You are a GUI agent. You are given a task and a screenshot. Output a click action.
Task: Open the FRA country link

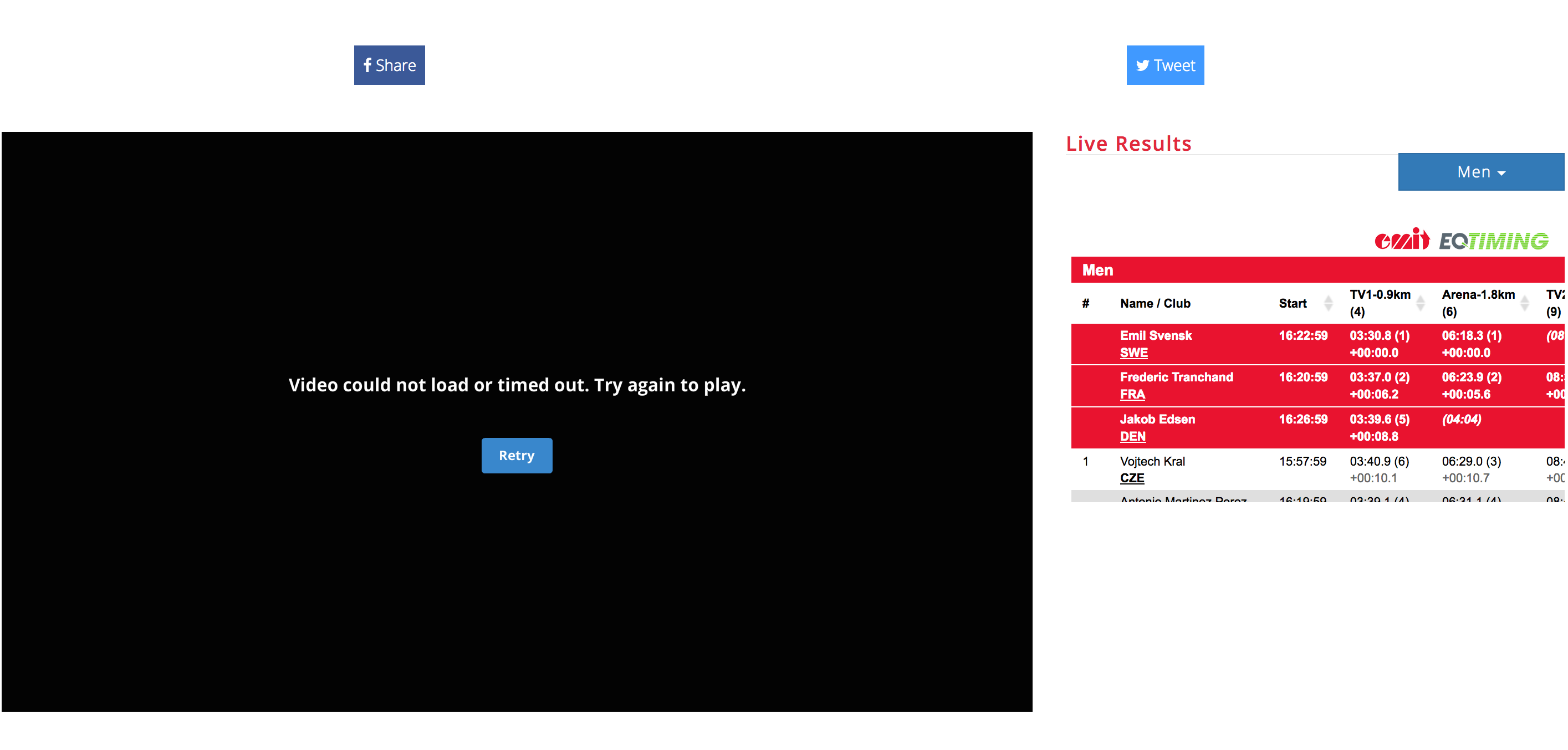click(x=1132, y=395)
